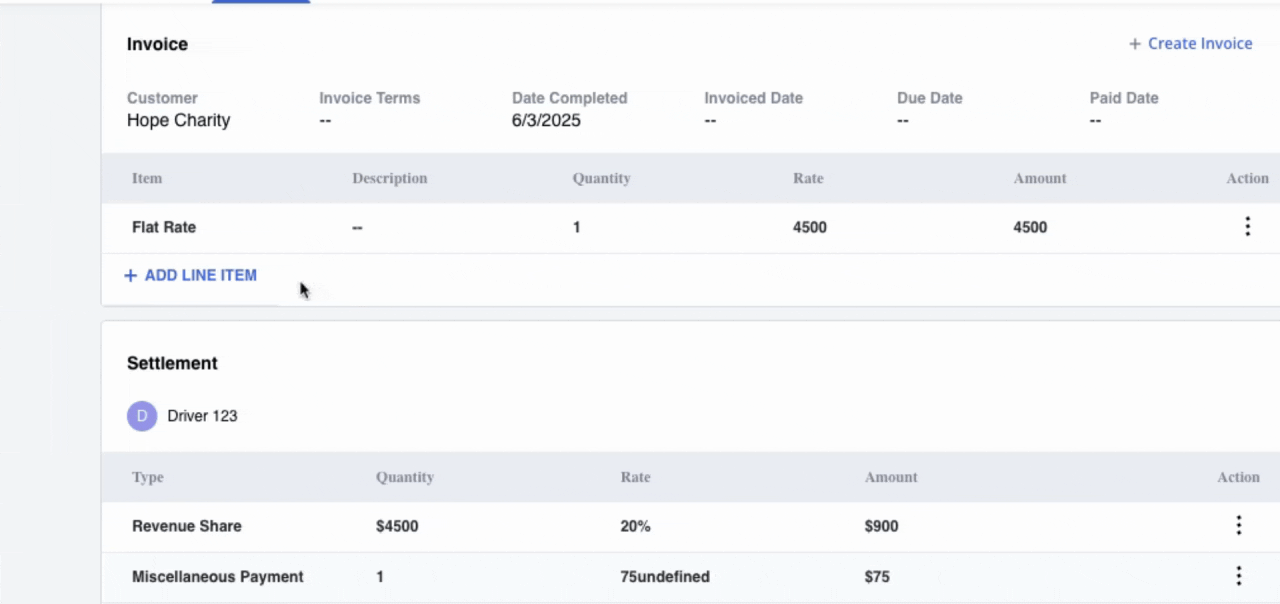Click the Item column header
The height and width of the screenshot is (604, 1280).
(x=147, y=178)
